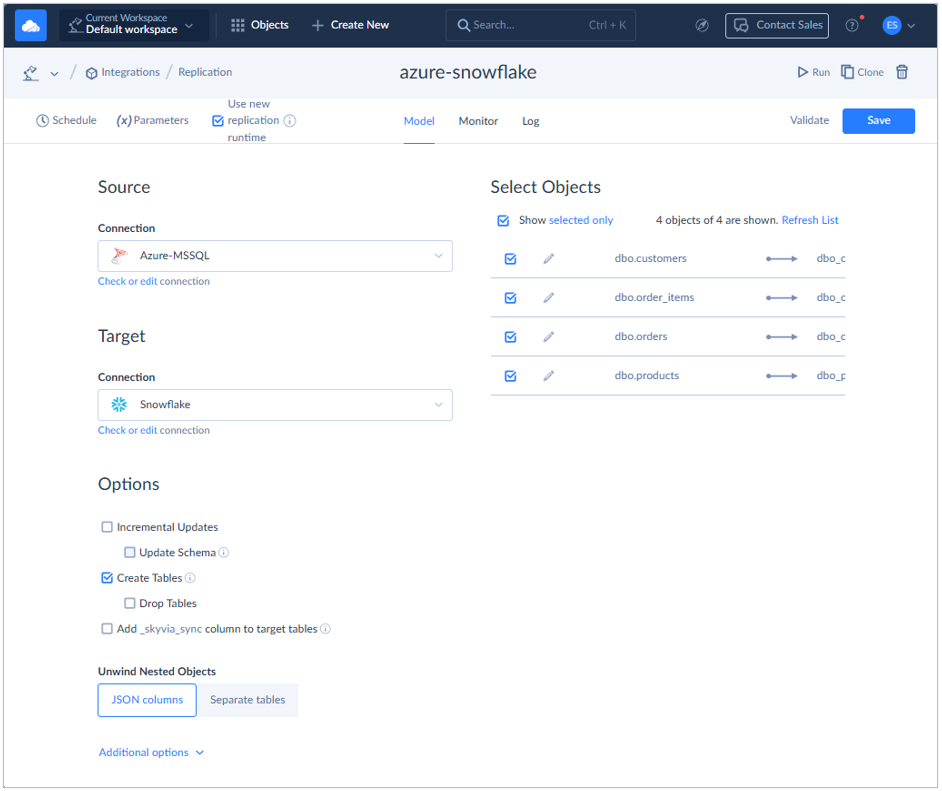The image size is (942, 791).
Task: Click the Update Schema info icon
Action: pyautogui.click(x=223, y=553)
